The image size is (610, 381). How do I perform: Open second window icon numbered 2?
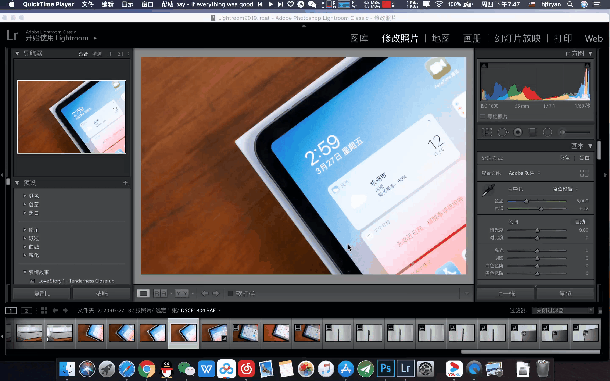(x=26, y=310)
